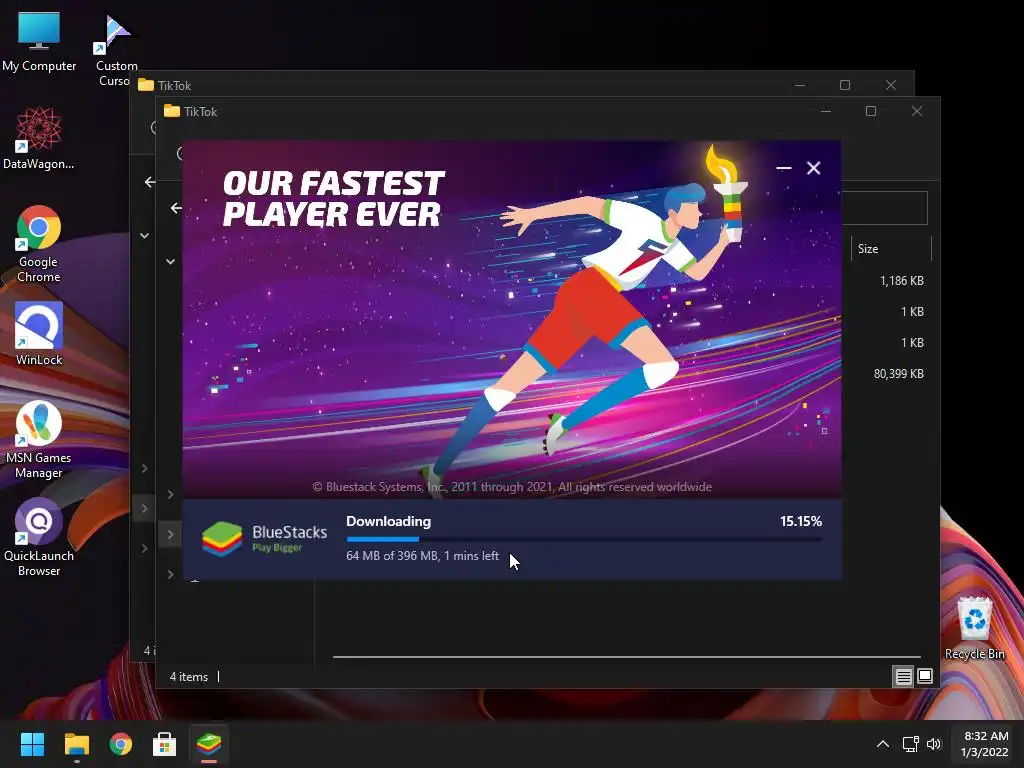Launch Google Chrome from desktop
1024x768 pixels.
(x=39, y=244)
